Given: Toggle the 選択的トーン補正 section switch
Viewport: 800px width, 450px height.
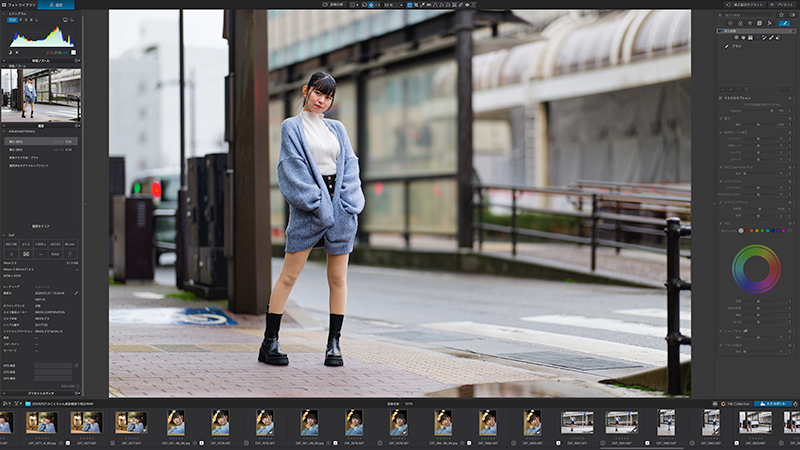Looking at the screenshot, I should (791, 132).
